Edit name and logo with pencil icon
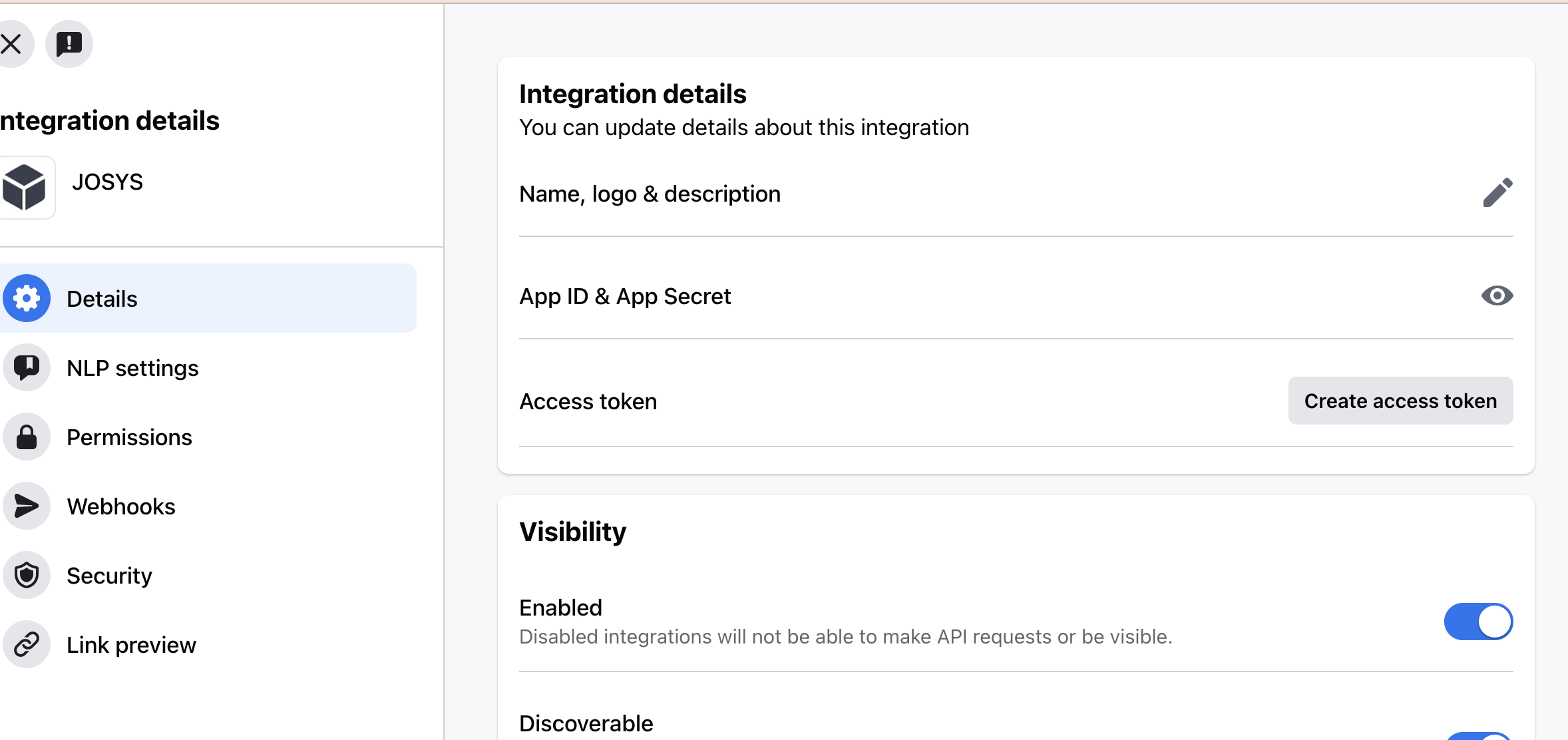Viewport: 1568px width, 740px height. coord(1497,194)
